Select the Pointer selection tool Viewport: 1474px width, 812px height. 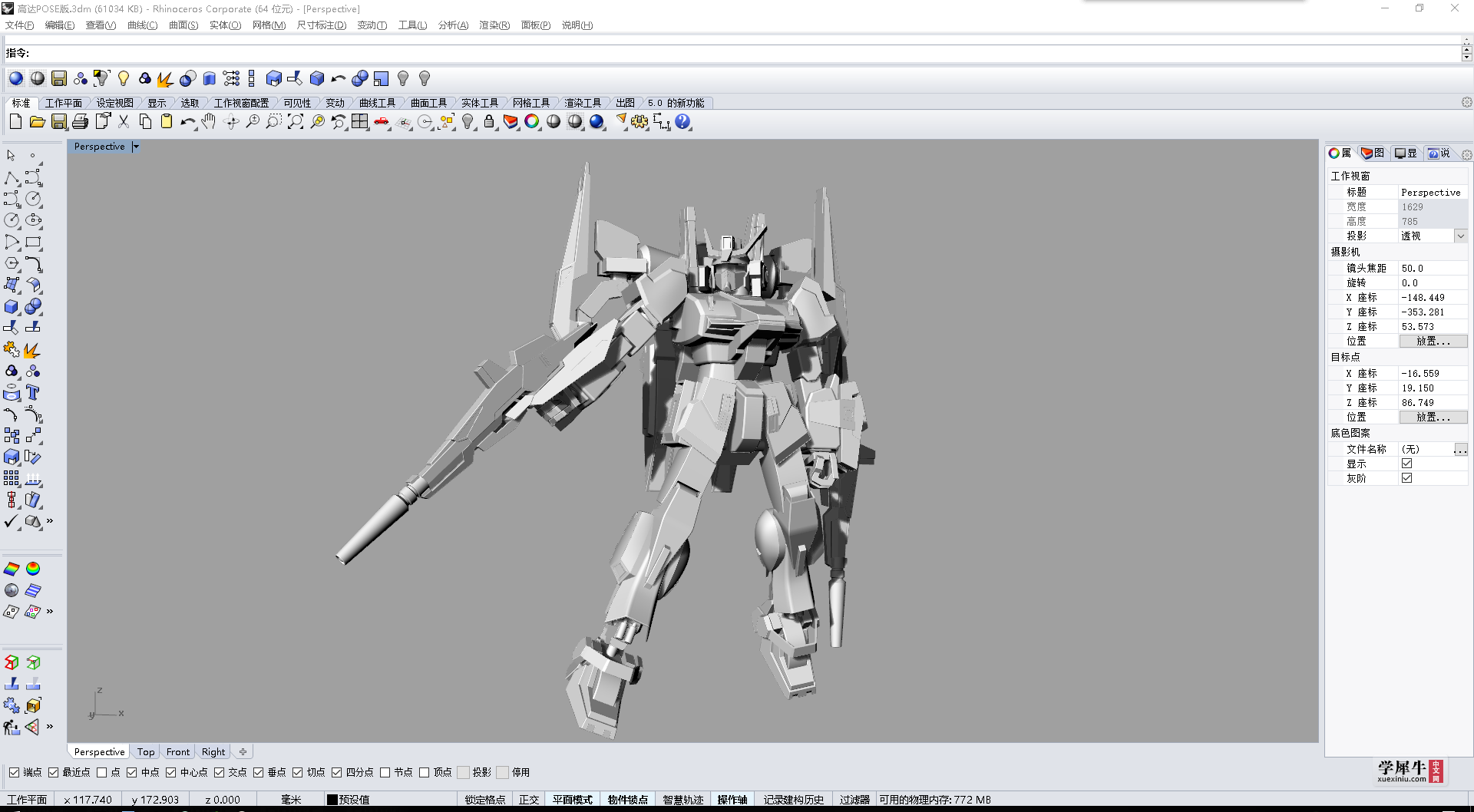click(x=12, y=156)
